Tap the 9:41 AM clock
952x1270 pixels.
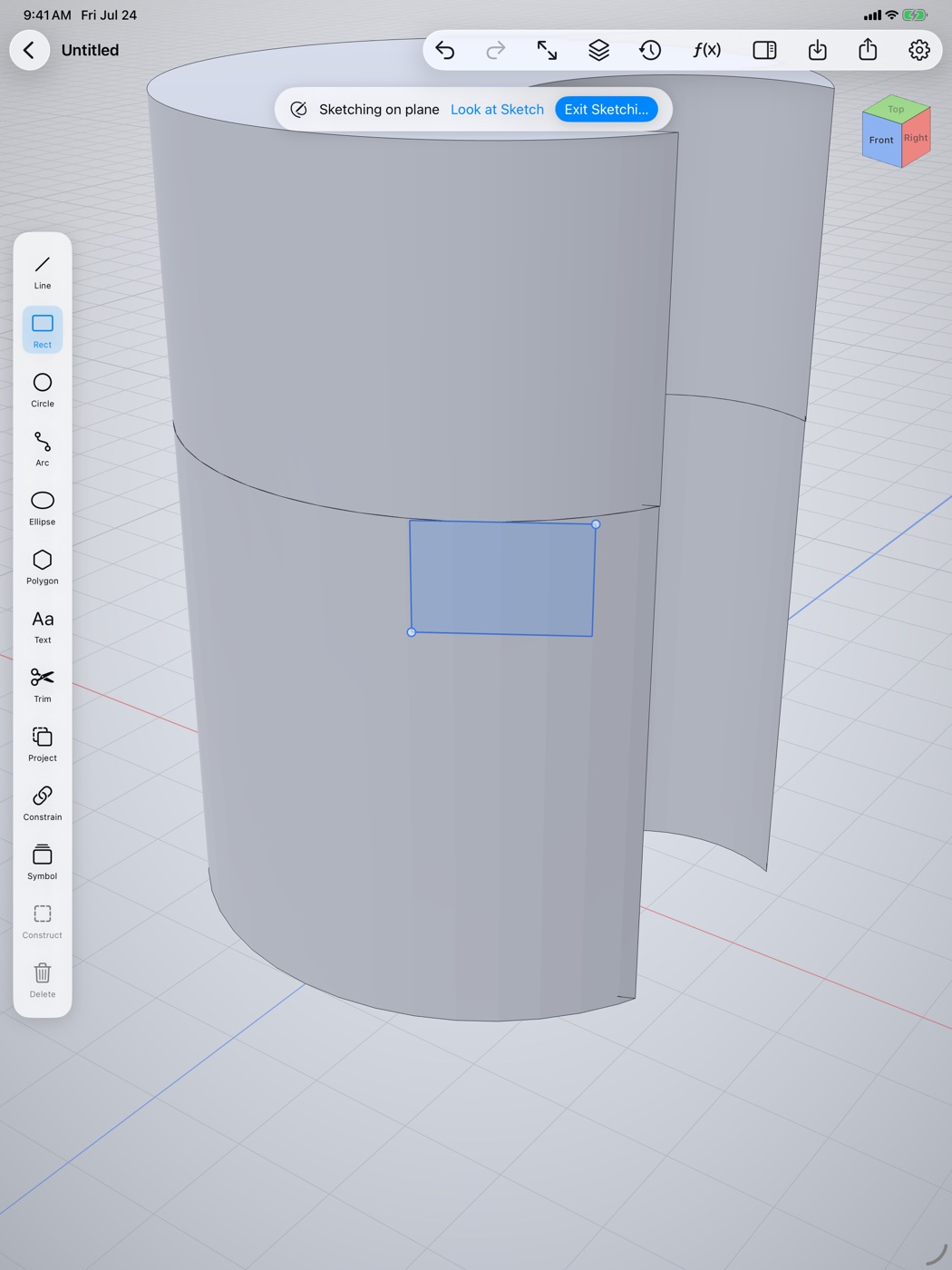coord(47,15)
